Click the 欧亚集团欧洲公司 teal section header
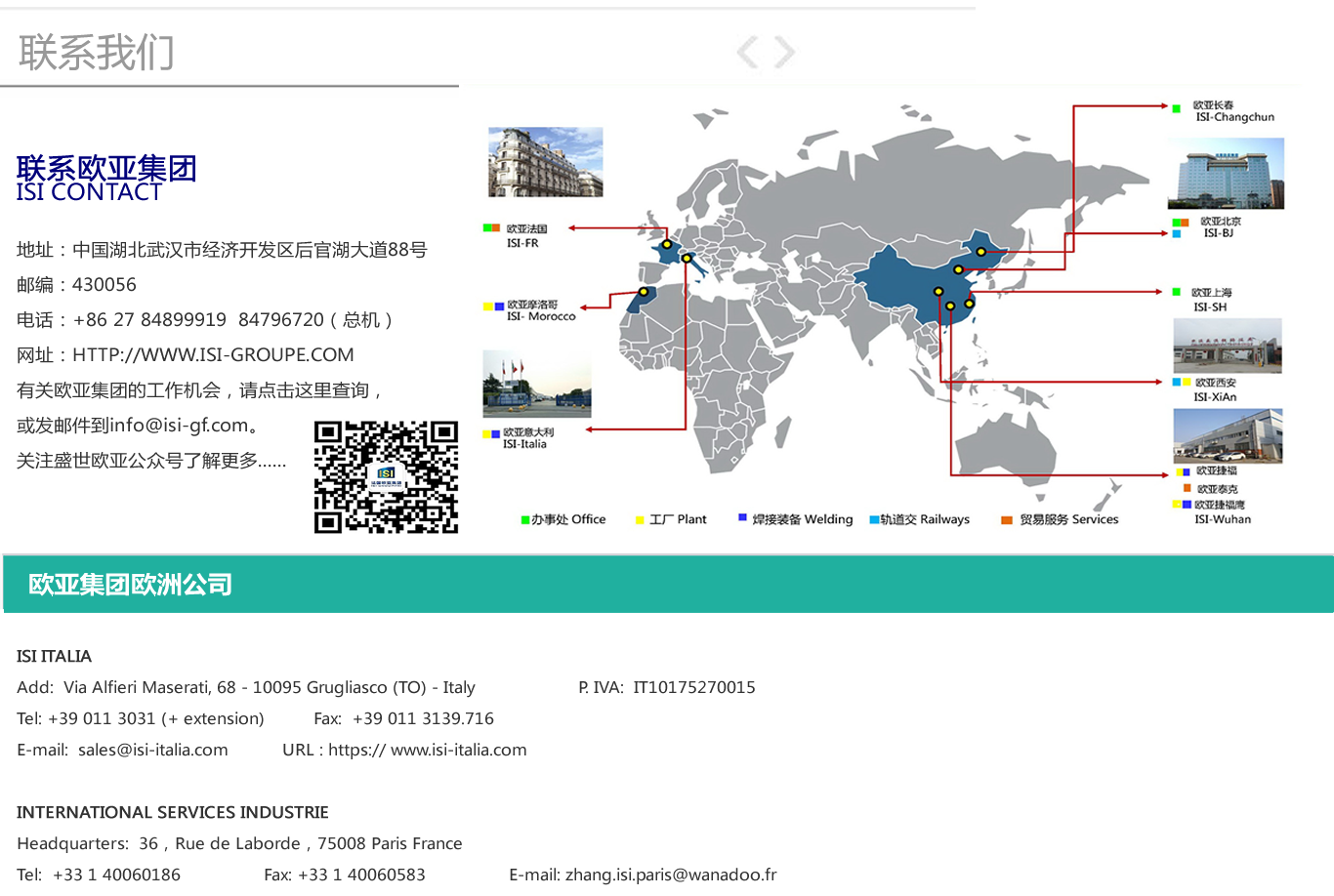The width and height of the screenshot is (1334, 896). pyautogui.click(x=668, y=584)
